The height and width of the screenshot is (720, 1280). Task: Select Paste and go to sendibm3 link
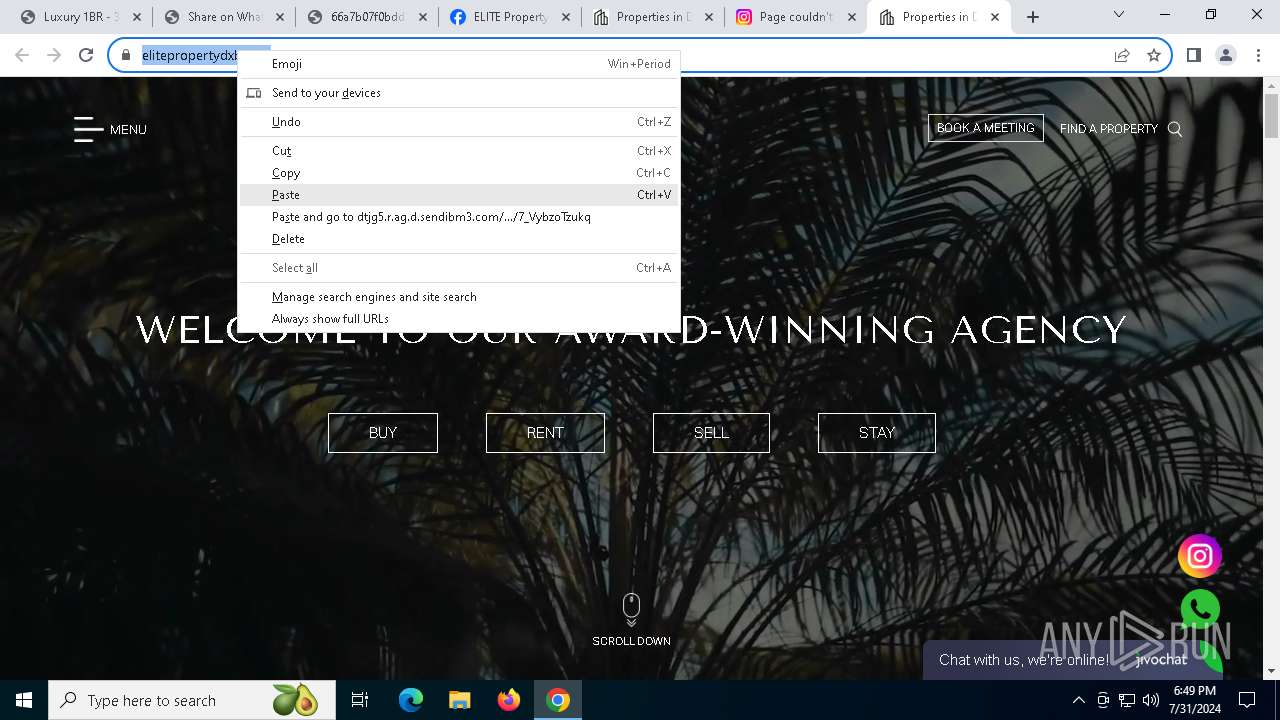click(459, 217)
